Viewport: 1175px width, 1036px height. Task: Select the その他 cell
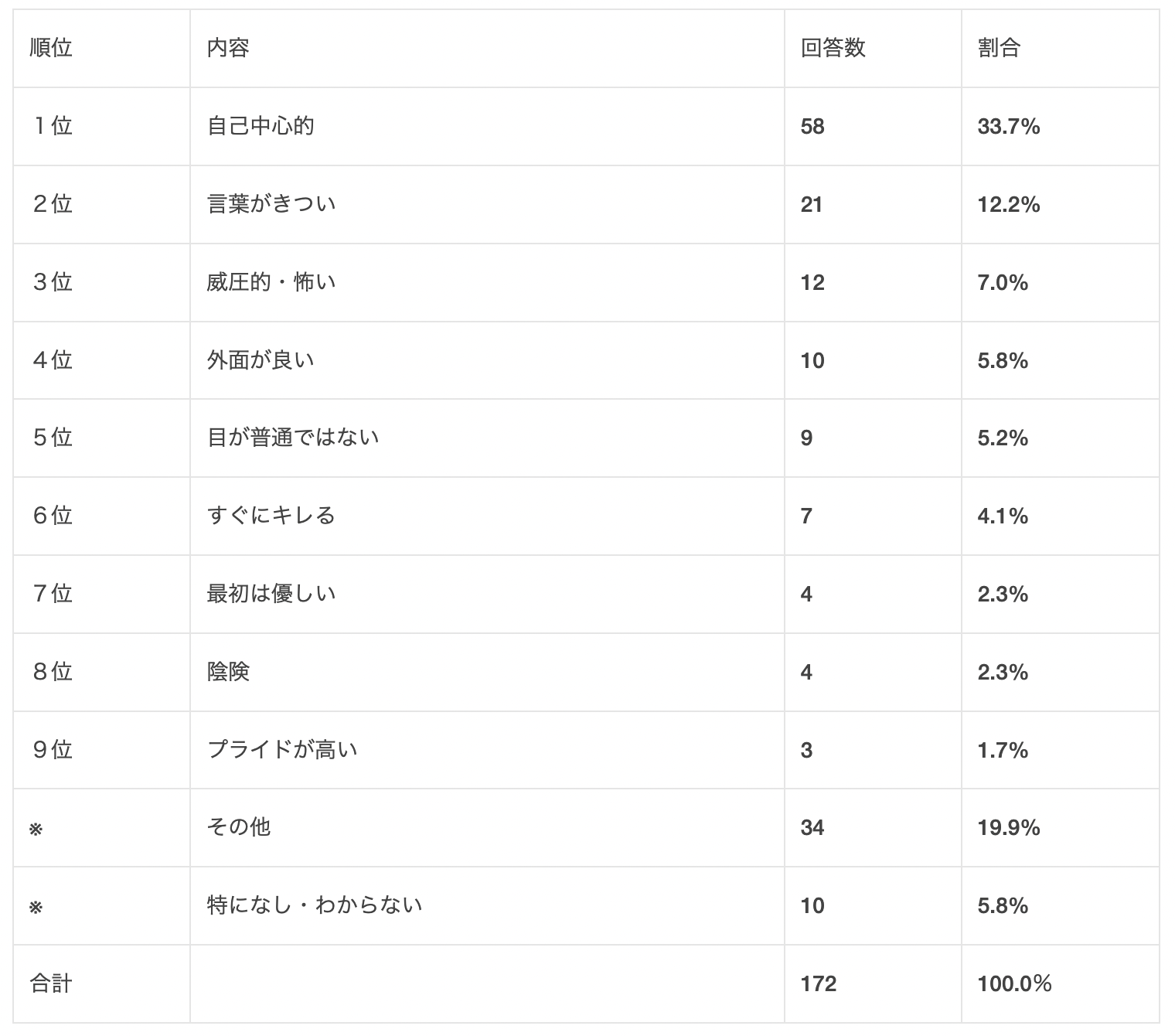pos(239,827)
